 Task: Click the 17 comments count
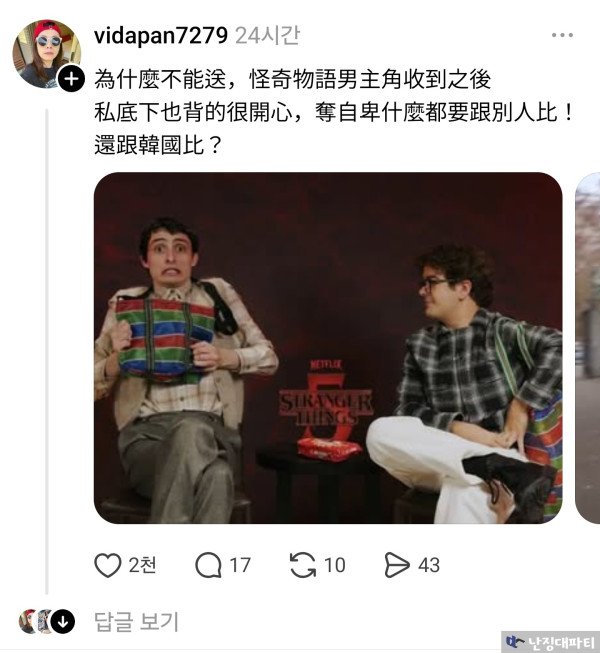pyautogui.click(x=240, y=566)
